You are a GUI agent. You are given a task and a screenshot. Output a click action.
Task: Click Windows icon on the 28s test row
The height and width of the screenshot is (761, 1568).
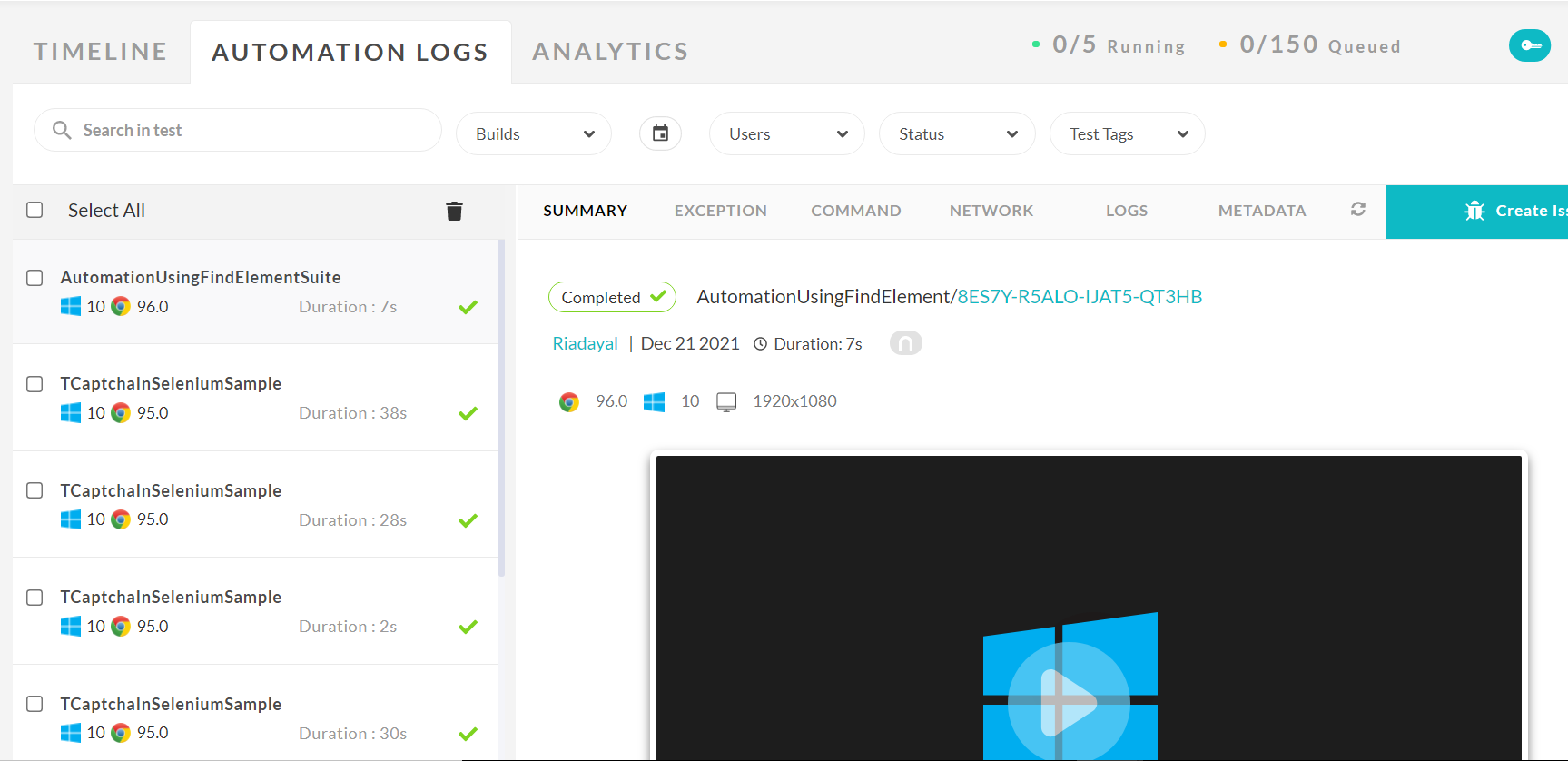coord(71,519)
